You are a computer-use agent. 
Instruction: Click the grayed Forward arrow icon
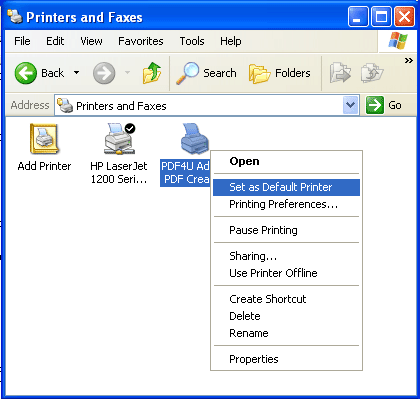pyautogui.click(x=104, y=73)
